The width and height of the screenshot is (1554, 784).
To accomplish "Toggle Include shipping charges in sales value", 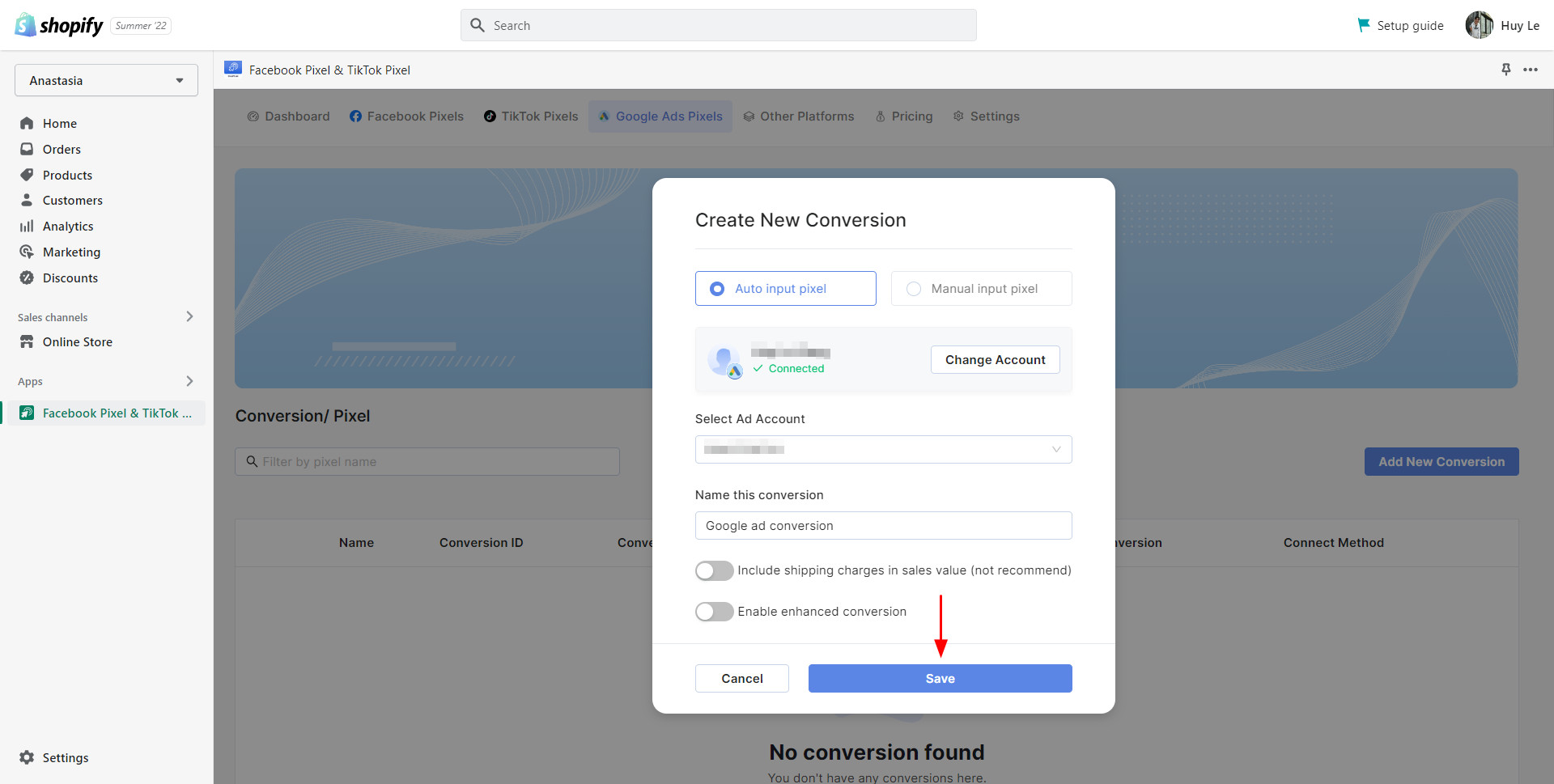I will coord(714,570).
